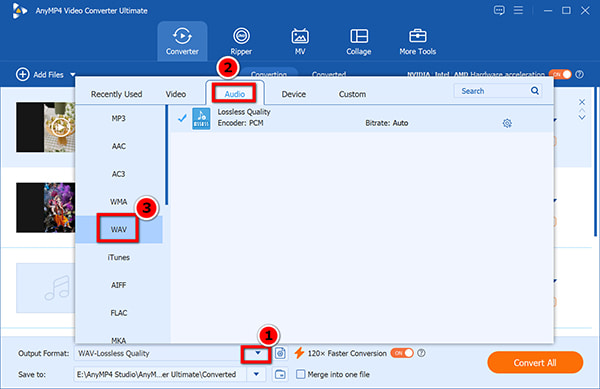Click the Convert All button
This screenshot has width=600, height=389.
535,363
